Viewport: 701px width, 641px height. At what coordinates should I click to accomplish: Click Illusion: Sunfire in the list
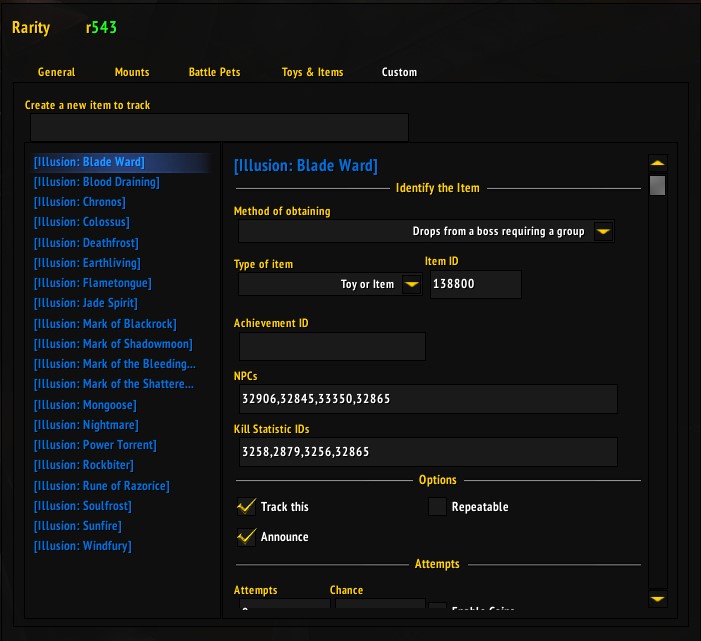click(x=77, y=526)
